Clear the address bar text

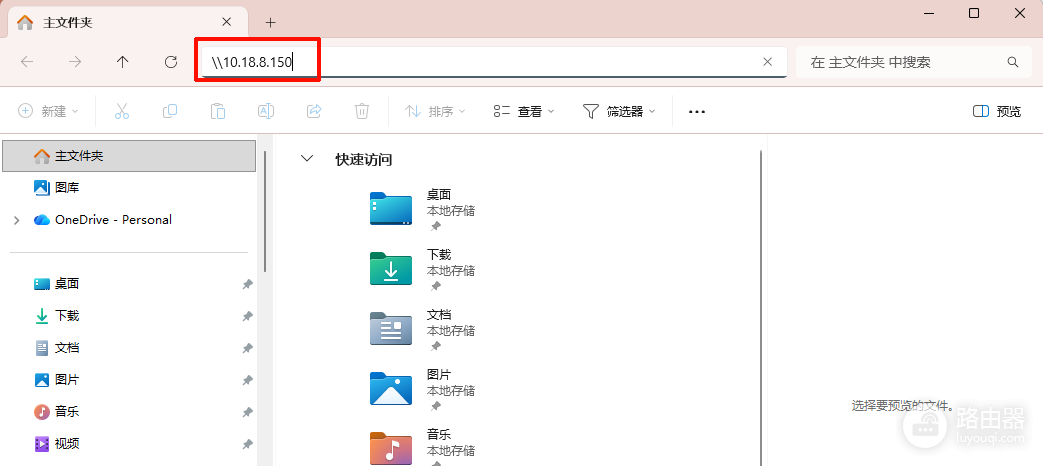point(767,62)
